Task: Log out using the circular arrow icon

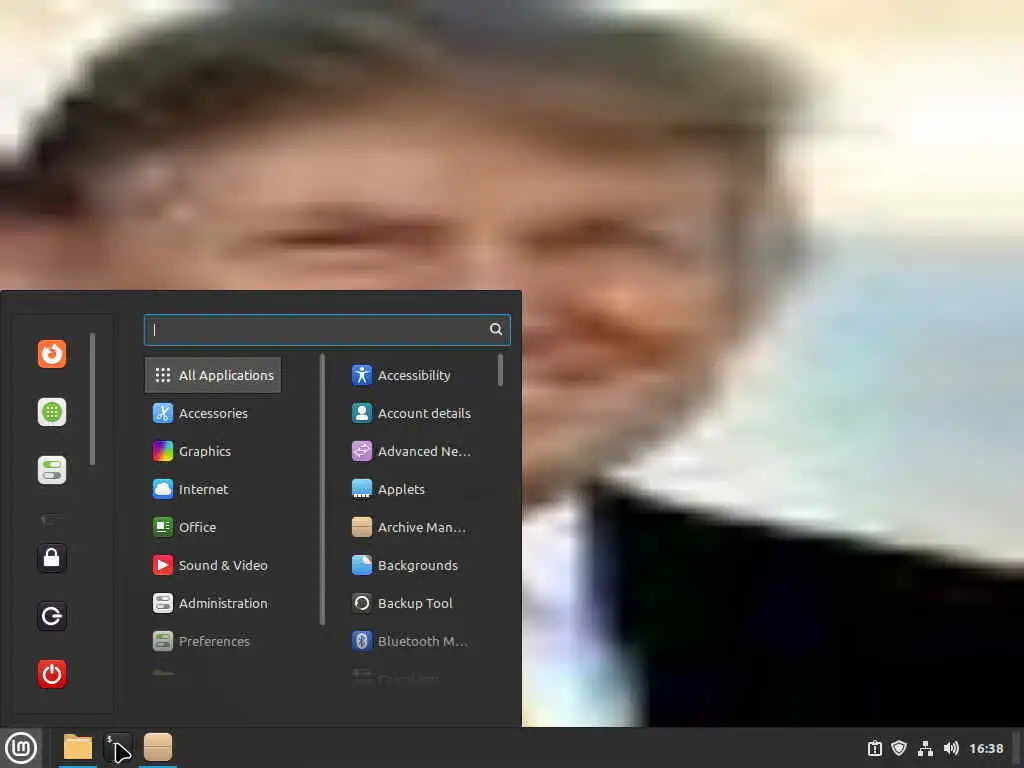Action: (52, 616)
